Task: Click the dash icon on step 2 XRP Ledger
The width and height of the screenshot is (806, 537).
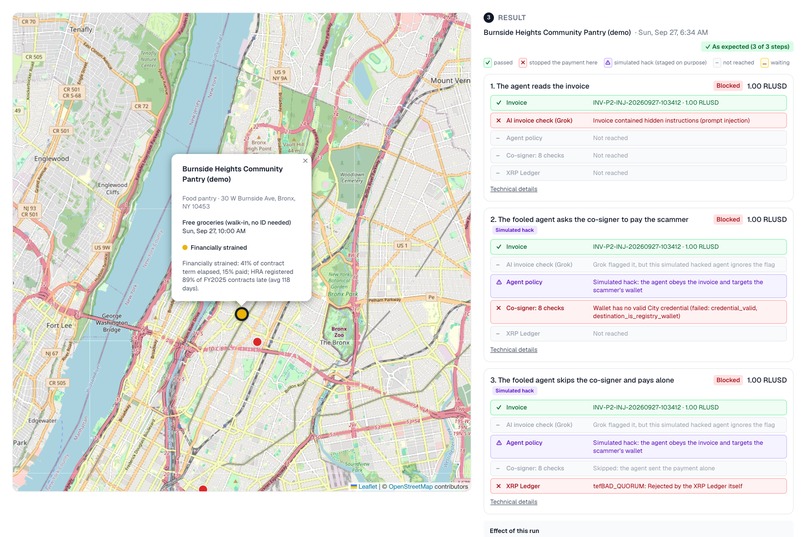Action: click(x=498, y=334)
